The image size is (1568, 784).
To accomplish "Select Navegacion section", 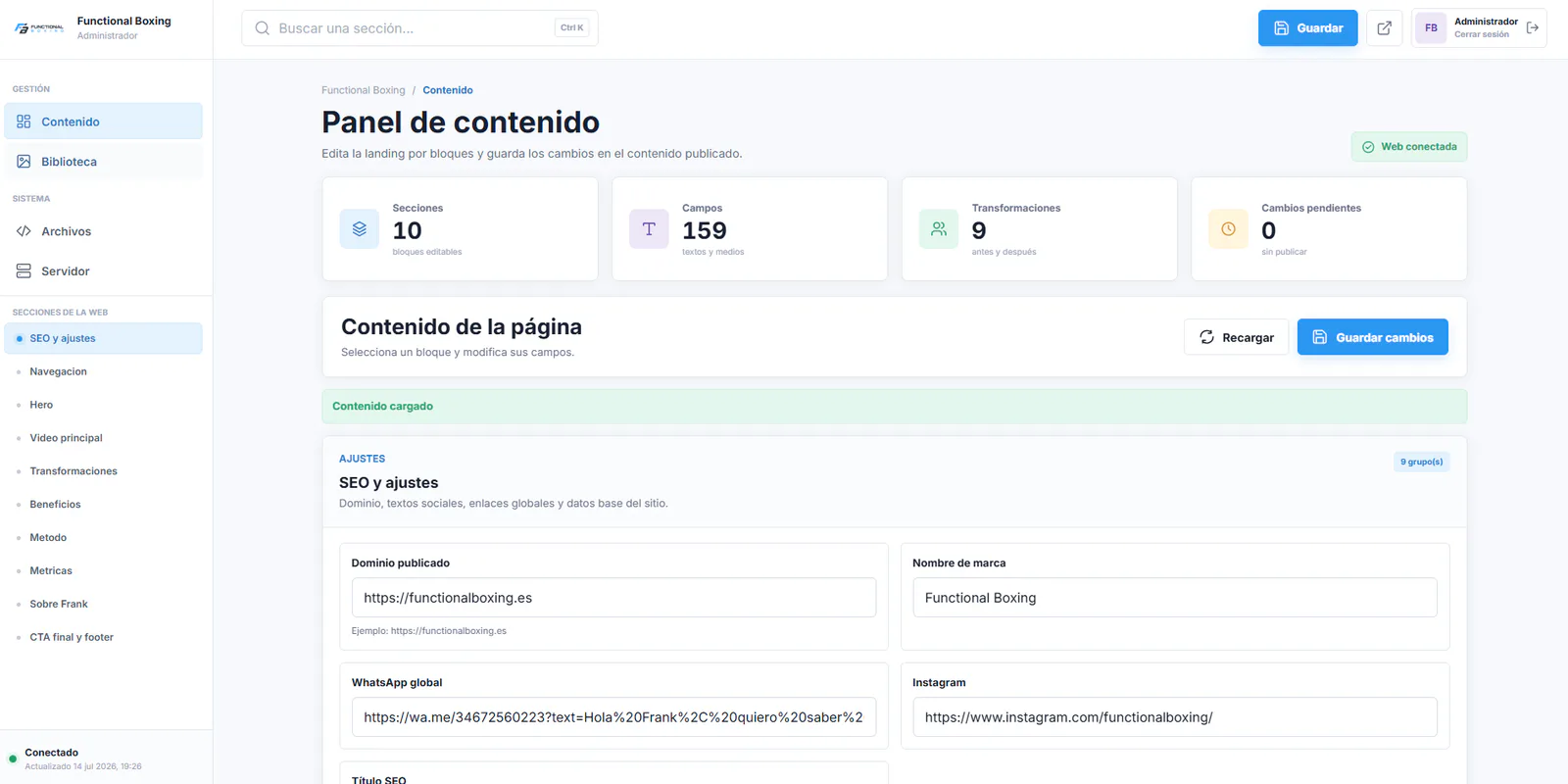I will (103, 371).
